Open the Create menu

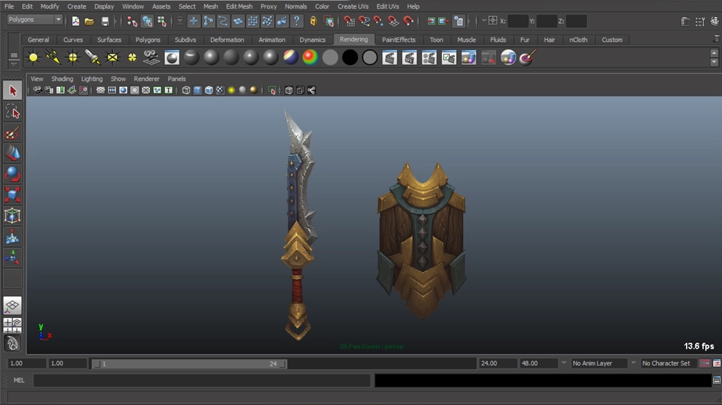pos(76,6)
